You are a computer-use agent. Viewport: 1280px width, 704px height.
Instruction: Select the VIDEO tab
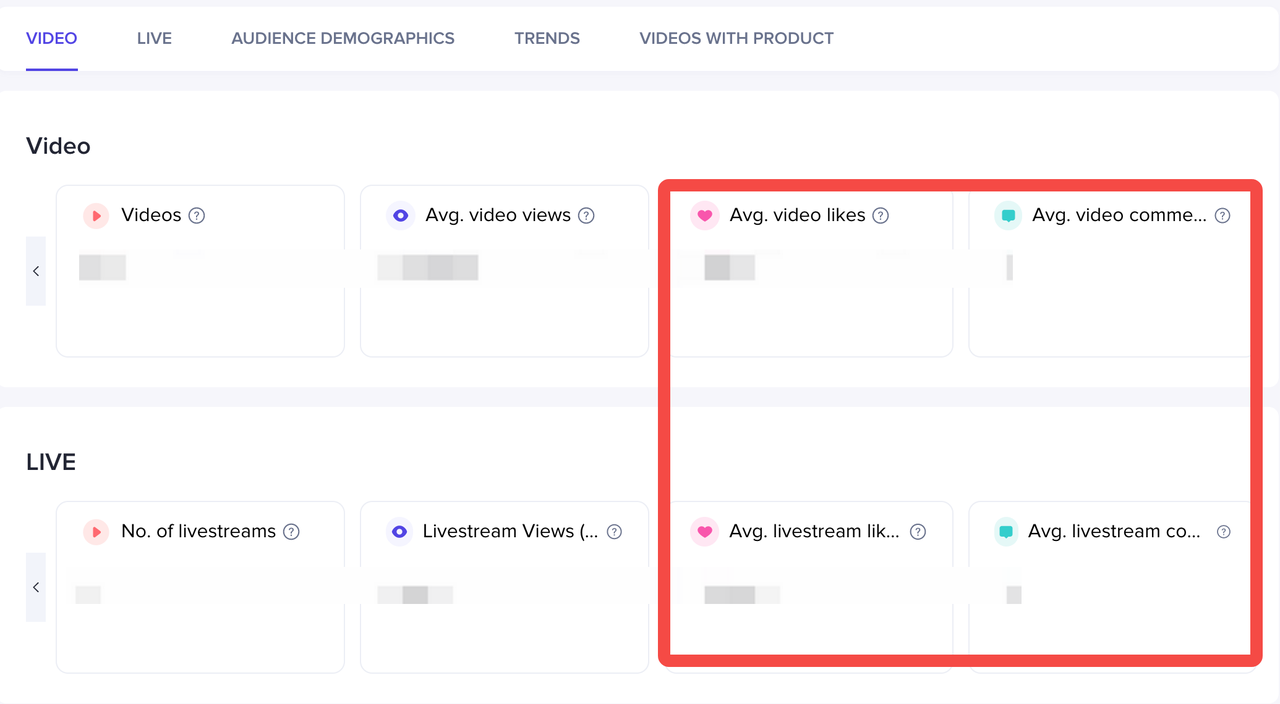(52, 38)
